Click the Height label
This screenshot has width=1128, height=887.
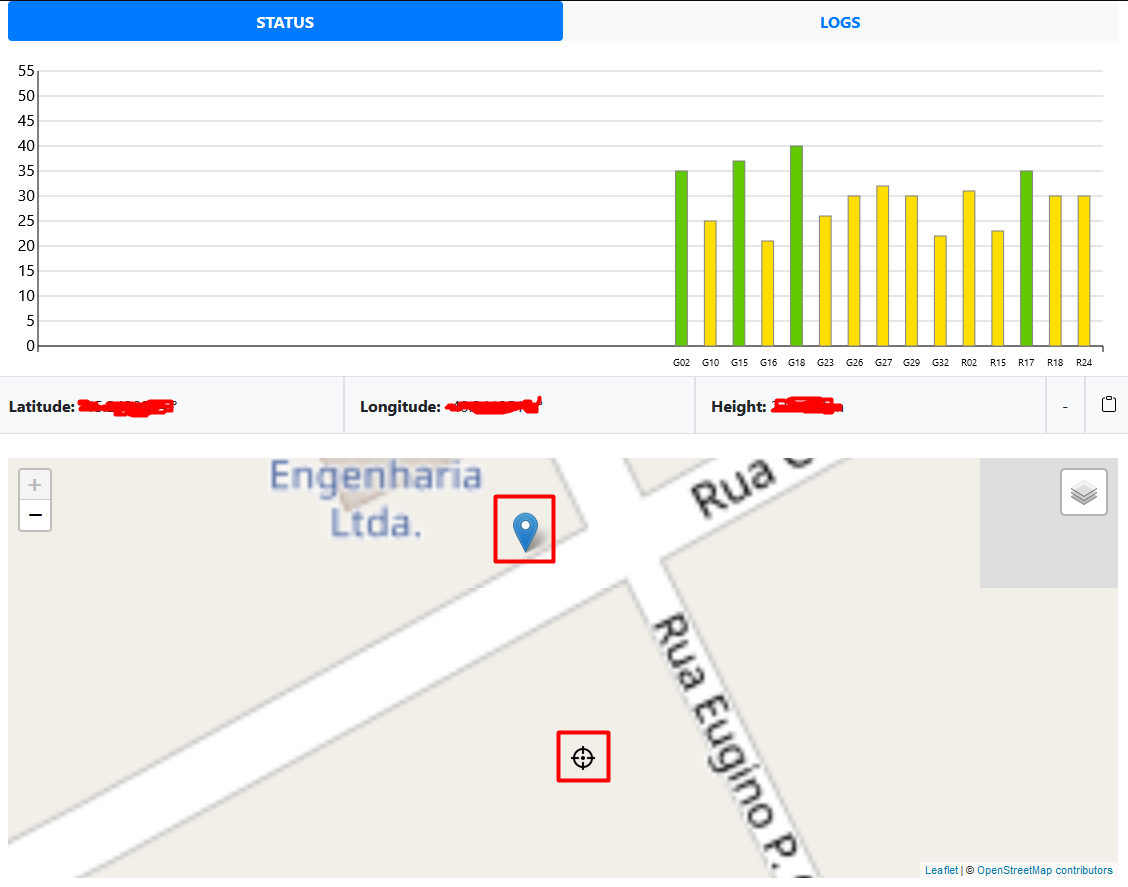[739, 406]
